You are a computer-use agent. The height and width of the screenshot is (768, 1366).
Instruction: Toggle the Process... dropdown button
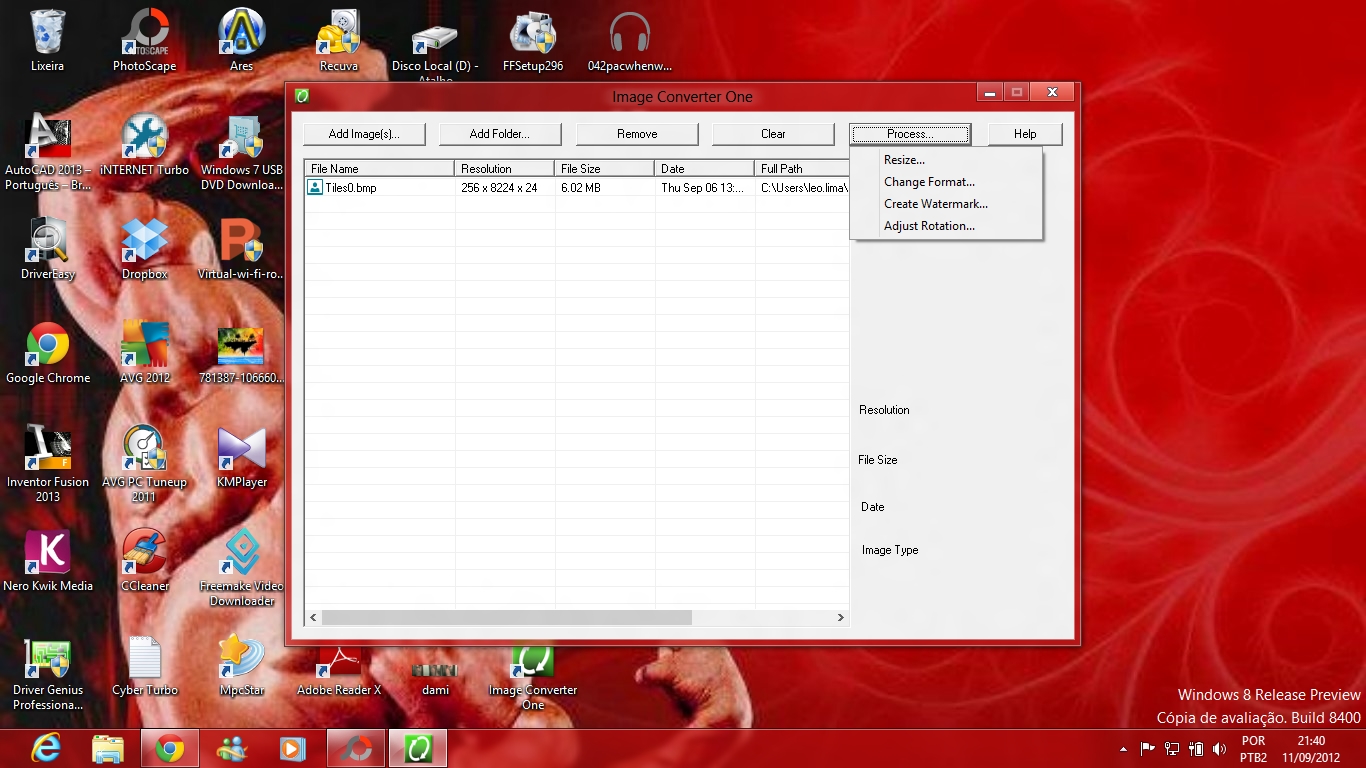pos(910,134)
